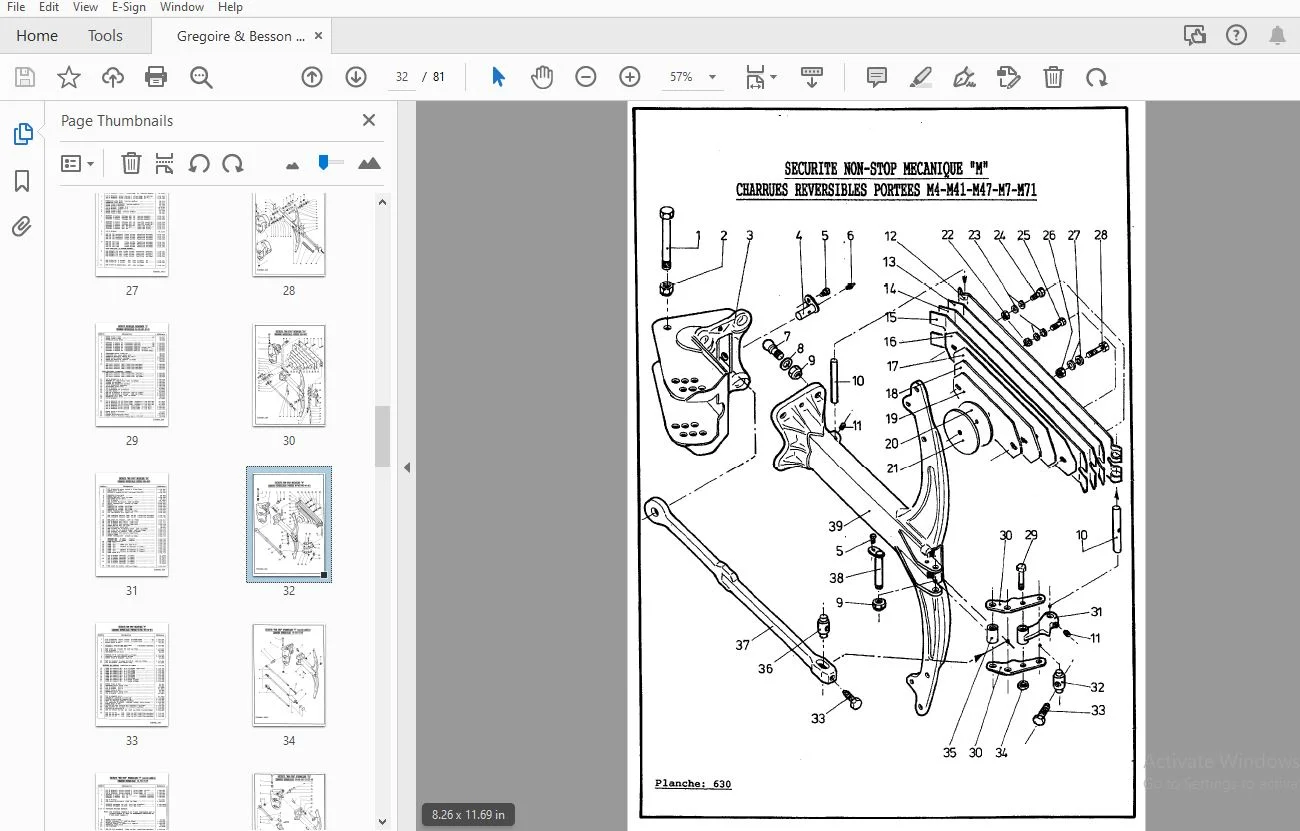This screenshot has width=1300, height=831.
Task: Open the Help menu
Action: pos(230,7)
